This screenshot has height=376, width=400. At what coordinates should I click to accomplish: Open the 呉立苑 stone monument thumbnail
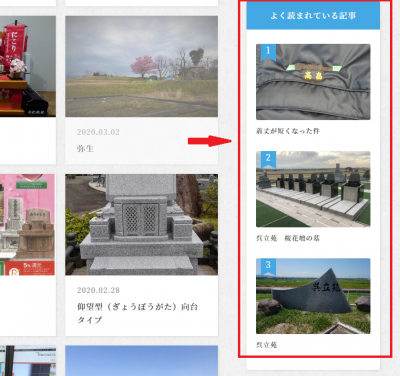tap(313, 296)
